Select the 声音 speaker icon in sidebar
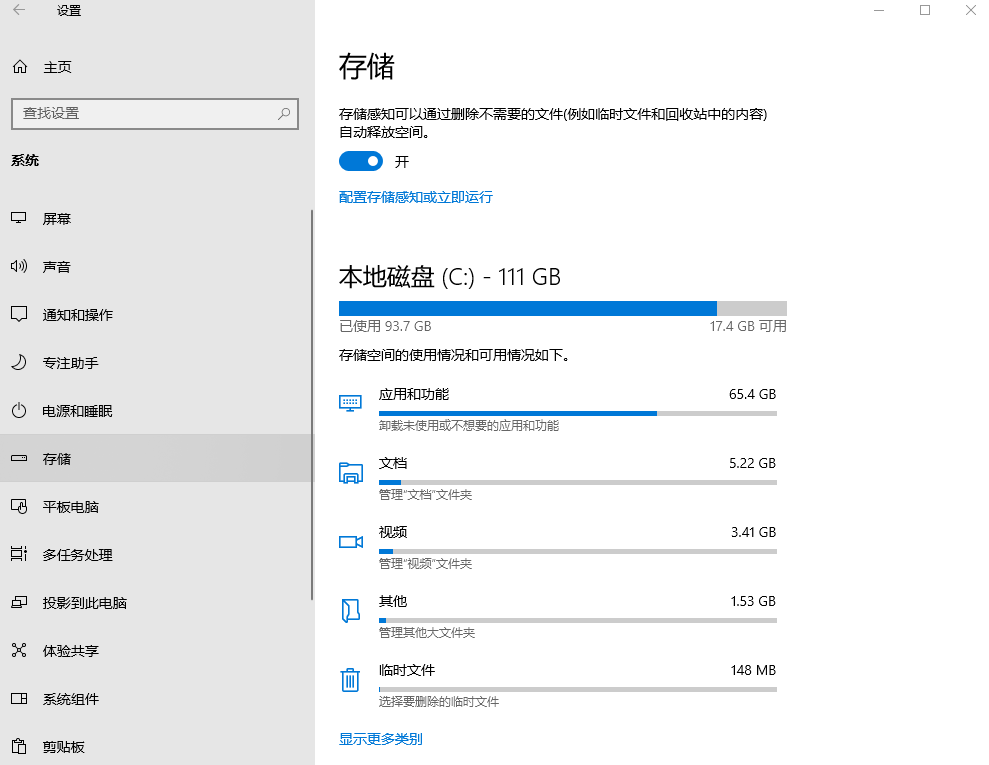The image size is (989, 765). (x=18, y=266)
